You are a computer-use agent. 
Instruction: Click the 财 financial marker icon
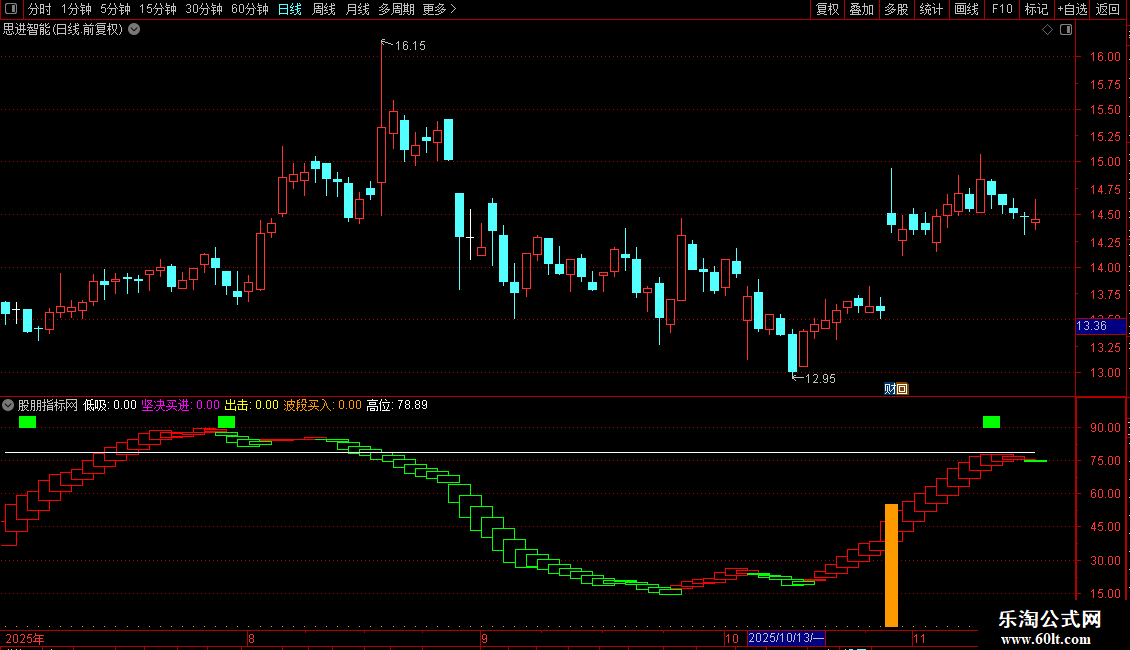(891, 389)
